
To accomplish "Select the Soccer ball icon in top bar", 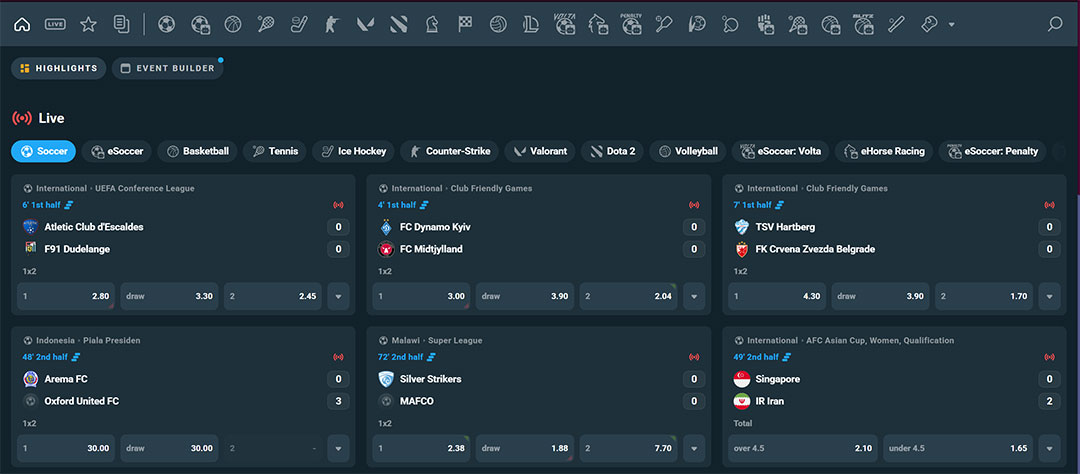I will [x=166, y=25].
